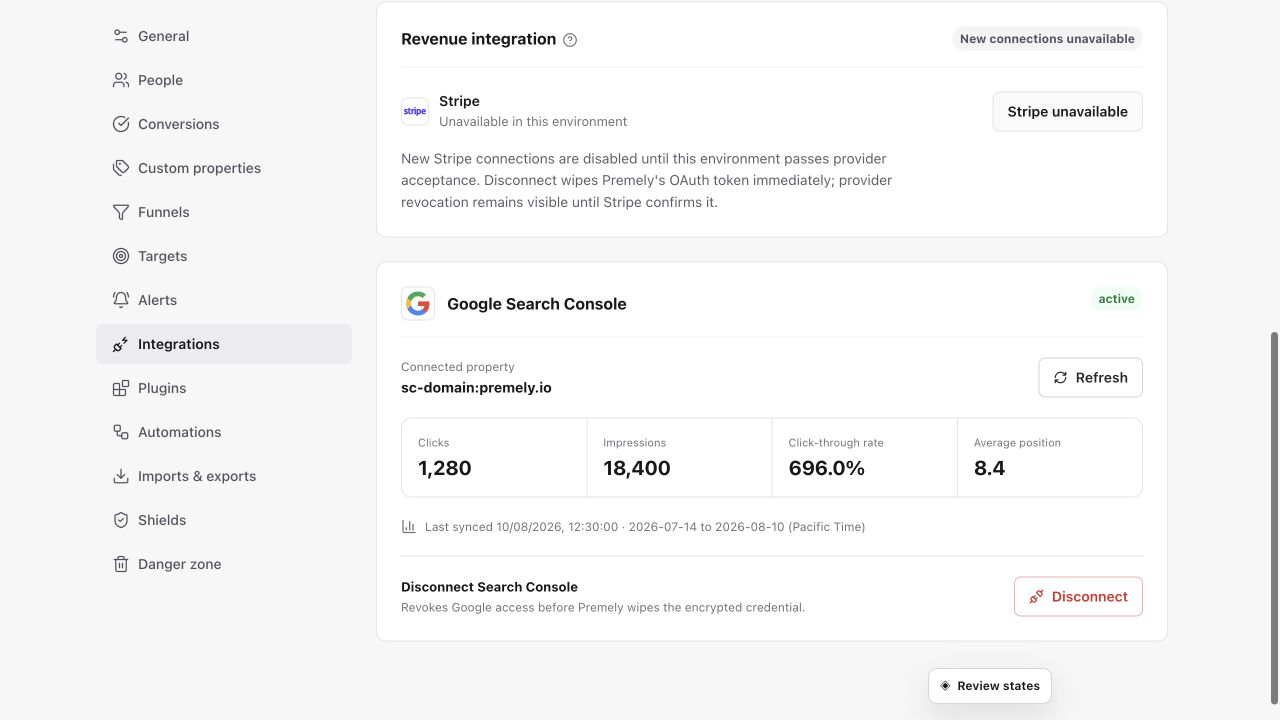This screenshot has height=720, width=1280.
Task: Click the Automations workflow icon
Action: point(121,432)
